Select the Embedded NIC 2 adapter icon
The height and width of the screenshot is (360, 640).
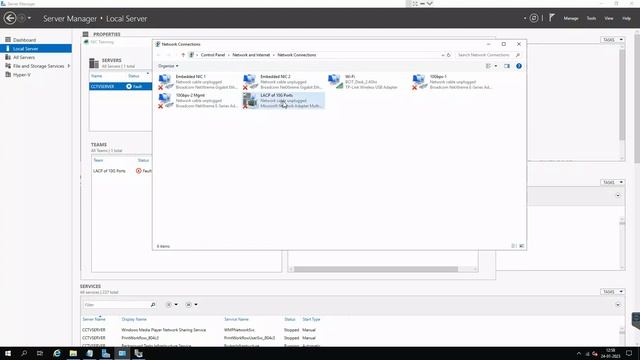pyautogui.click(x=250, y=82)
